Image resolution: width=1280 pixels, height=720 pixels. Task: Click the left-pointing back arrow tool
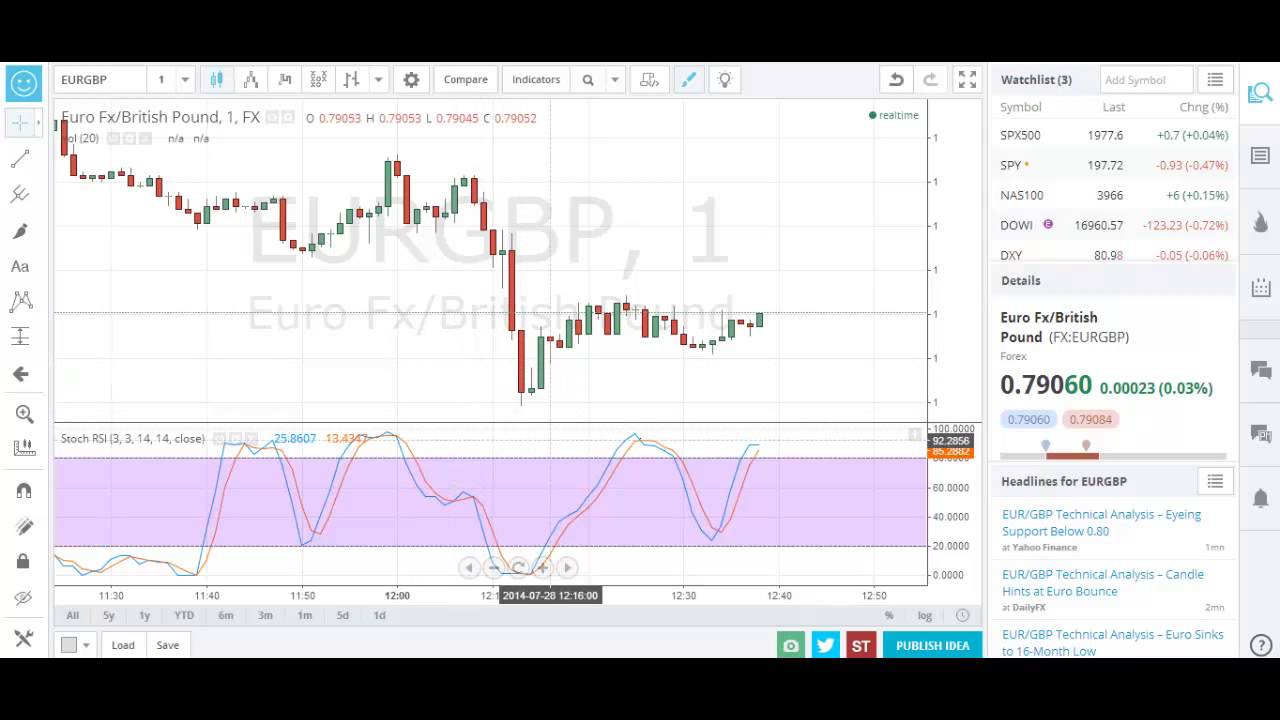20,374
